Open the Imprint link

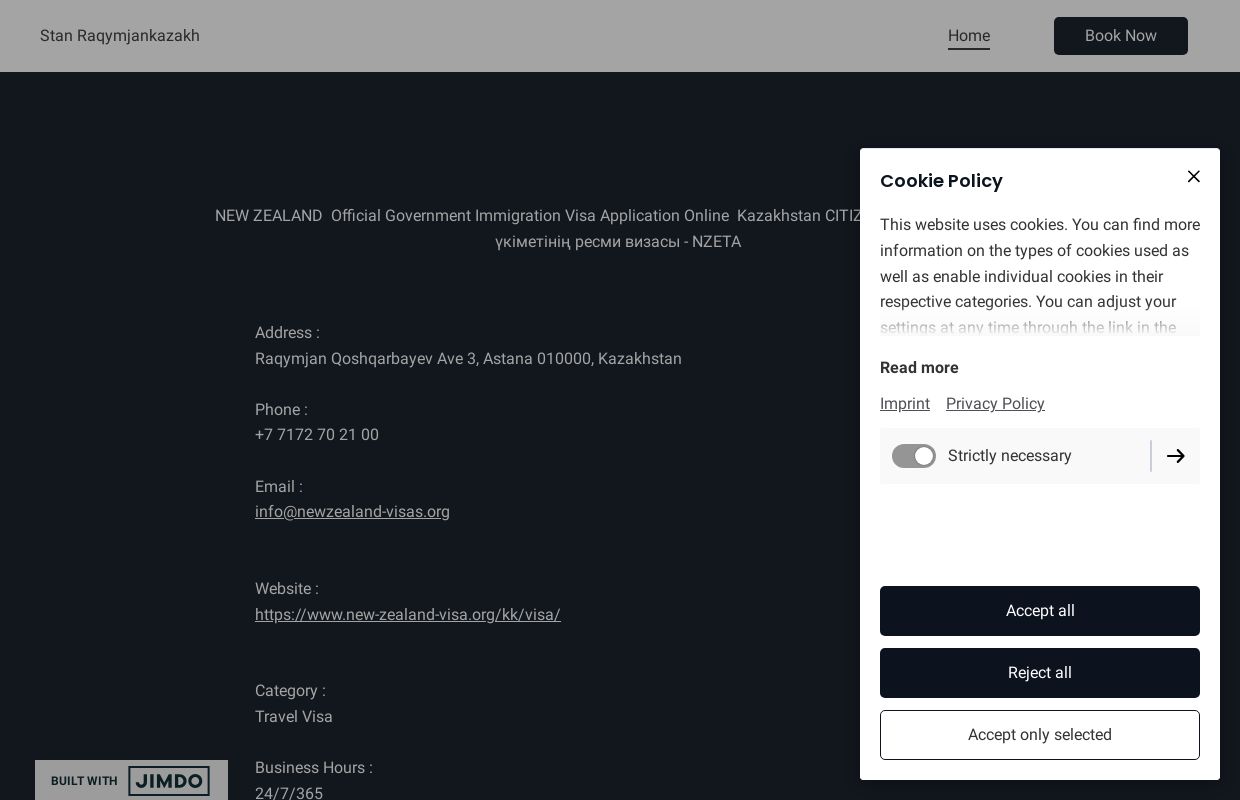[x=905, y=404]
